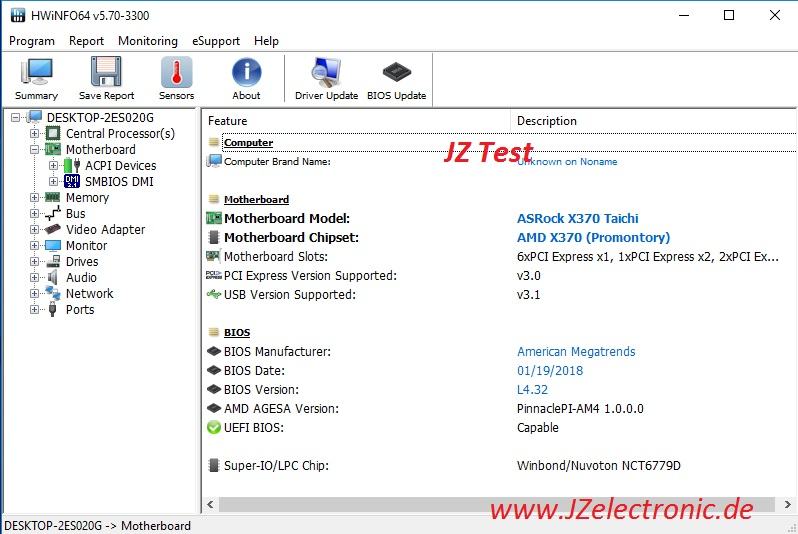This screenshot has width=798, height=534.
Task: Click HWiNFO64 app icon in title bar
Action: pos(18,15)
